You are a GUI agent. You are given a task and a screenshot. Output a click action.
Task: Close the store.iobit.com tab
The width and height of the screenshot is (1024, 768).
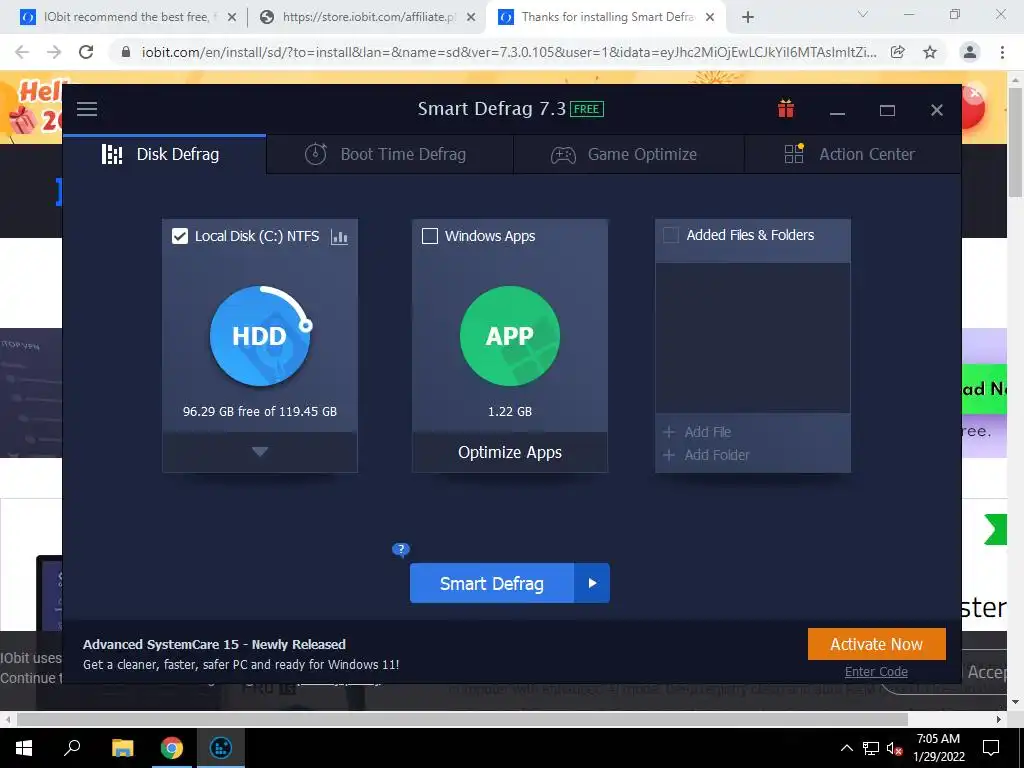click(471, 17)
